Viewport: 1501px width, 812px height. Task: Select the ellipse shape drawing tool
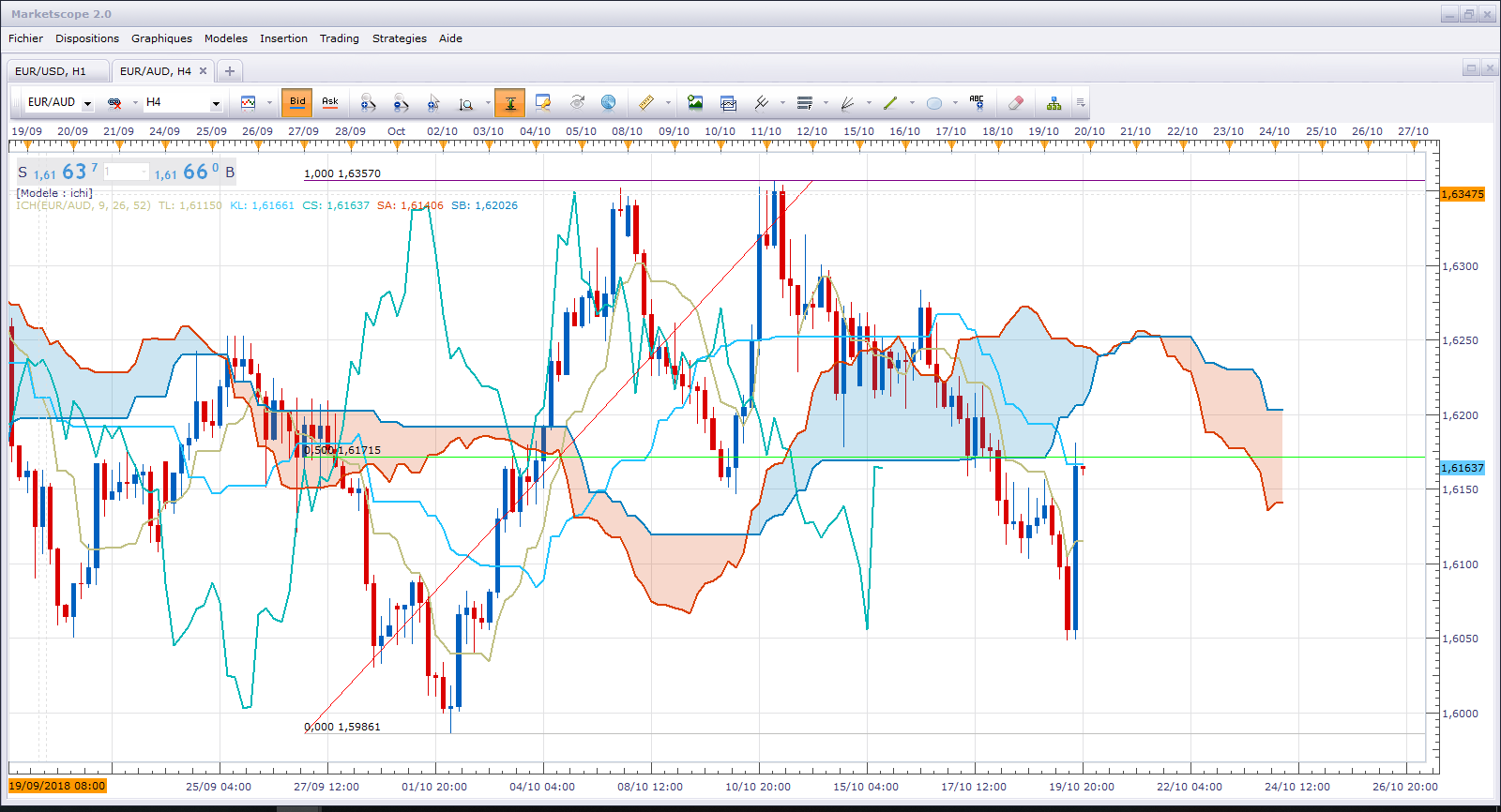click(x=934, y=102)
